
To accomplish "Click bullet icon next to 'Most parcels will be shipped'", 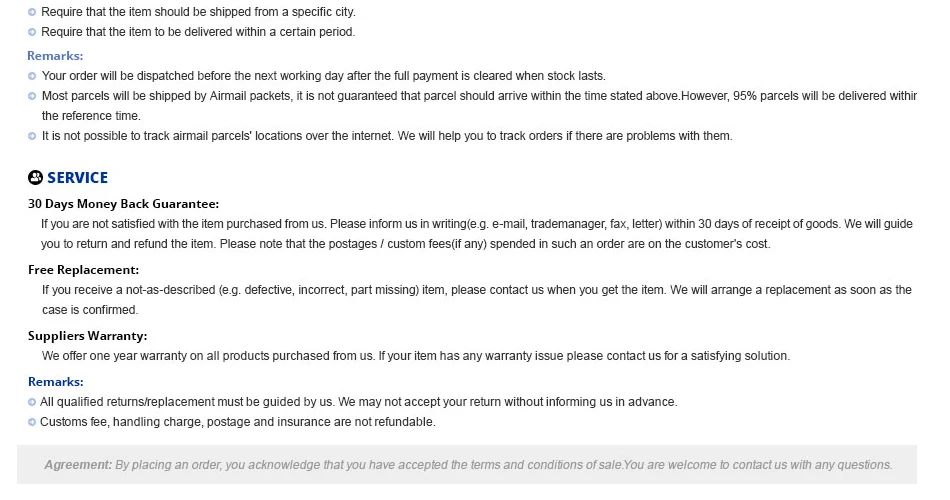I will point(32,96).
